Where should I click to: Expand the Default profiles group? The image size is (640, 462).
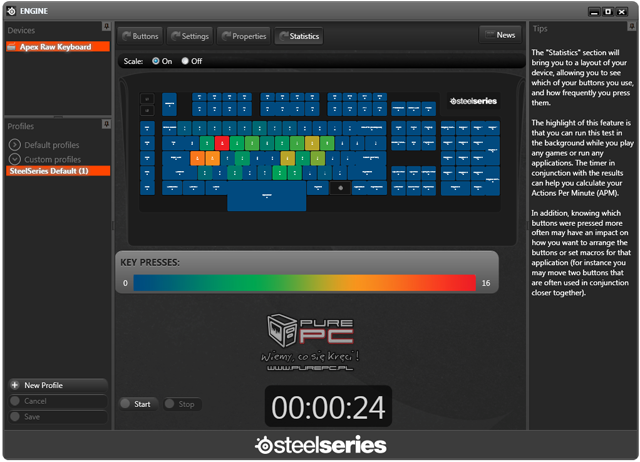tap(15, 144)
